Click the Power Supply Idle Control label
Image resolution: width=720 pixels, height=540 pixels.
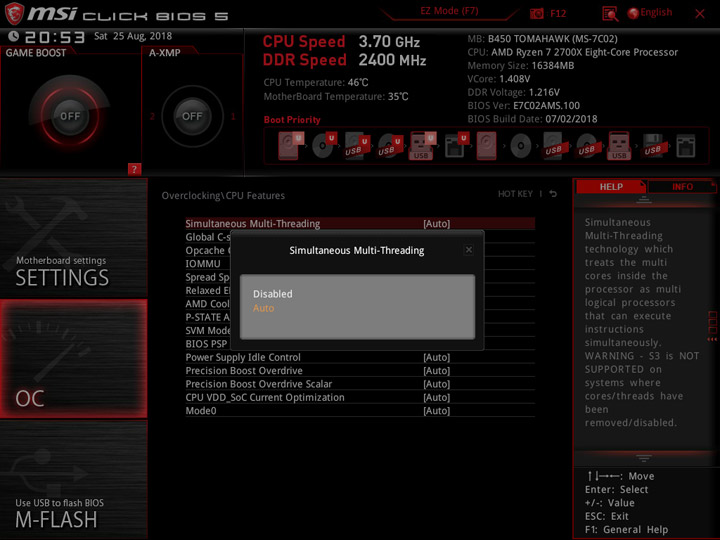pyautogui.click(x=243, y=357)
